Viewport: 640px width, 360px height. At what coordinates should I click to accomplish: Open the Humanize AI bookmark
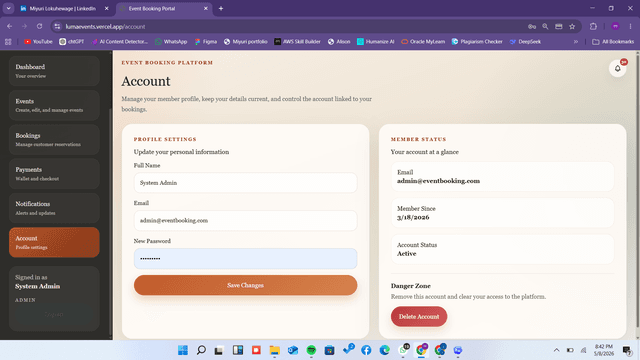[x=376, y=42]
